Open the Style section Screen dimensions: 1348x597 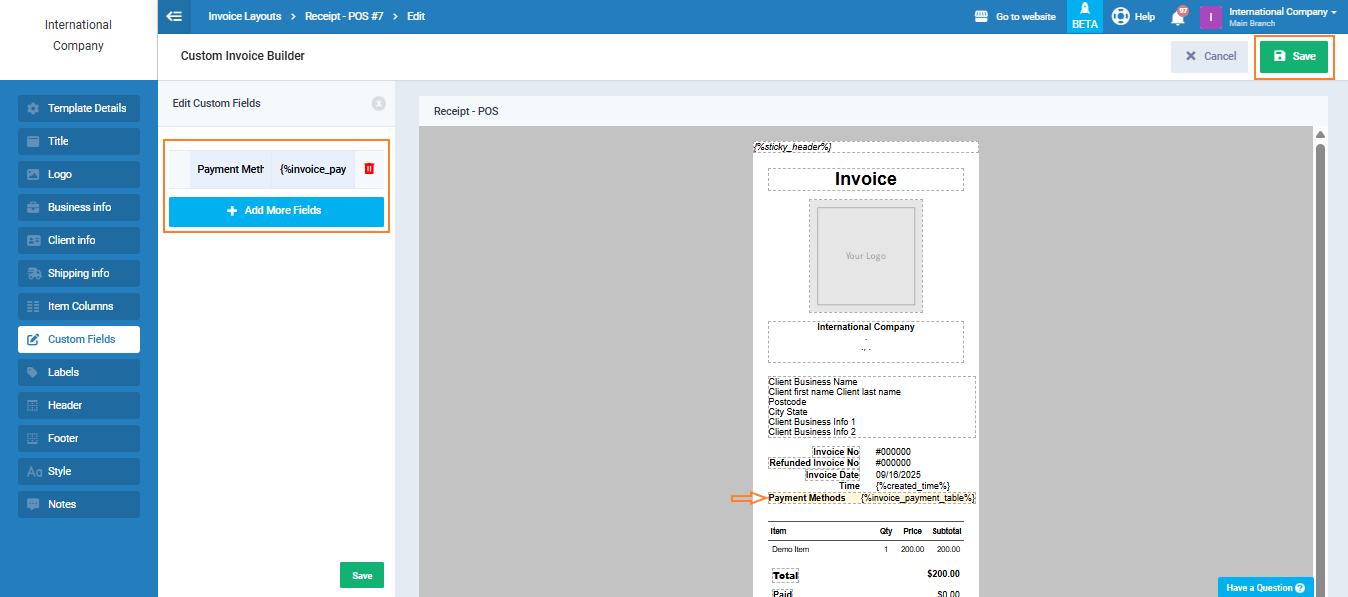[x=79, y=471]
